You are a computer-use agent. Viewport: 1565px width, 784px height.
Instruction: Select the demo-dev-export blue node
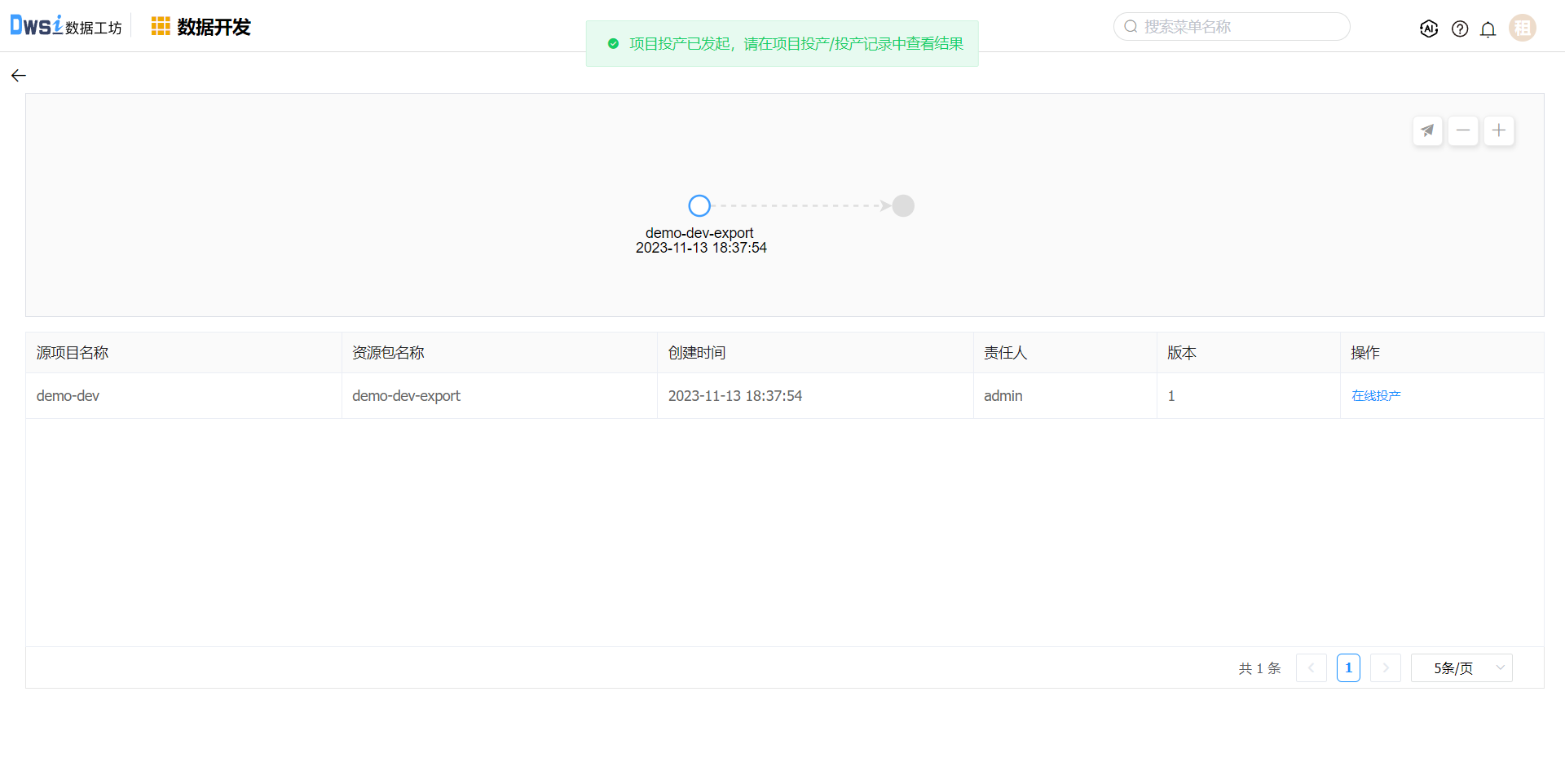tap(699, 205)
